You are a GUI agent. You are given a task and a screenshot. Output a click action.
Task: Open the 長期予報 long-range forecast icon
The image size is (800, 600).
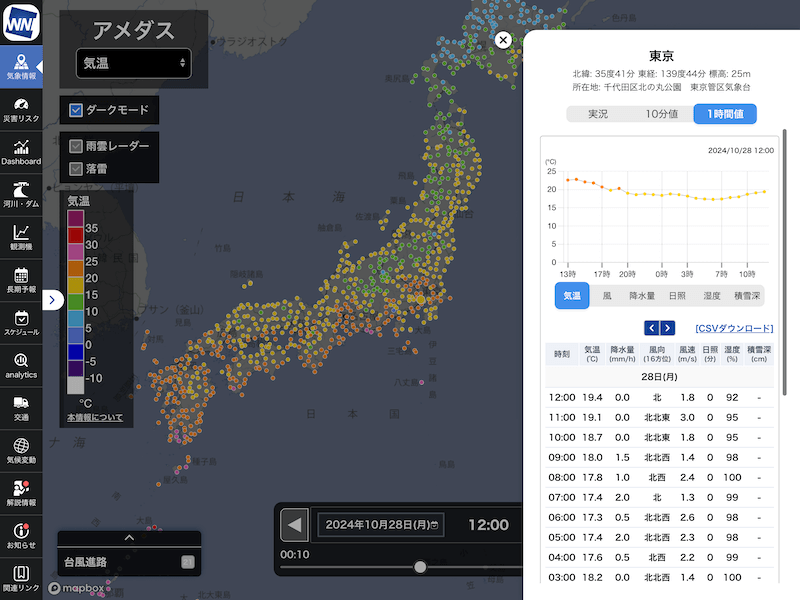point(21,279)
